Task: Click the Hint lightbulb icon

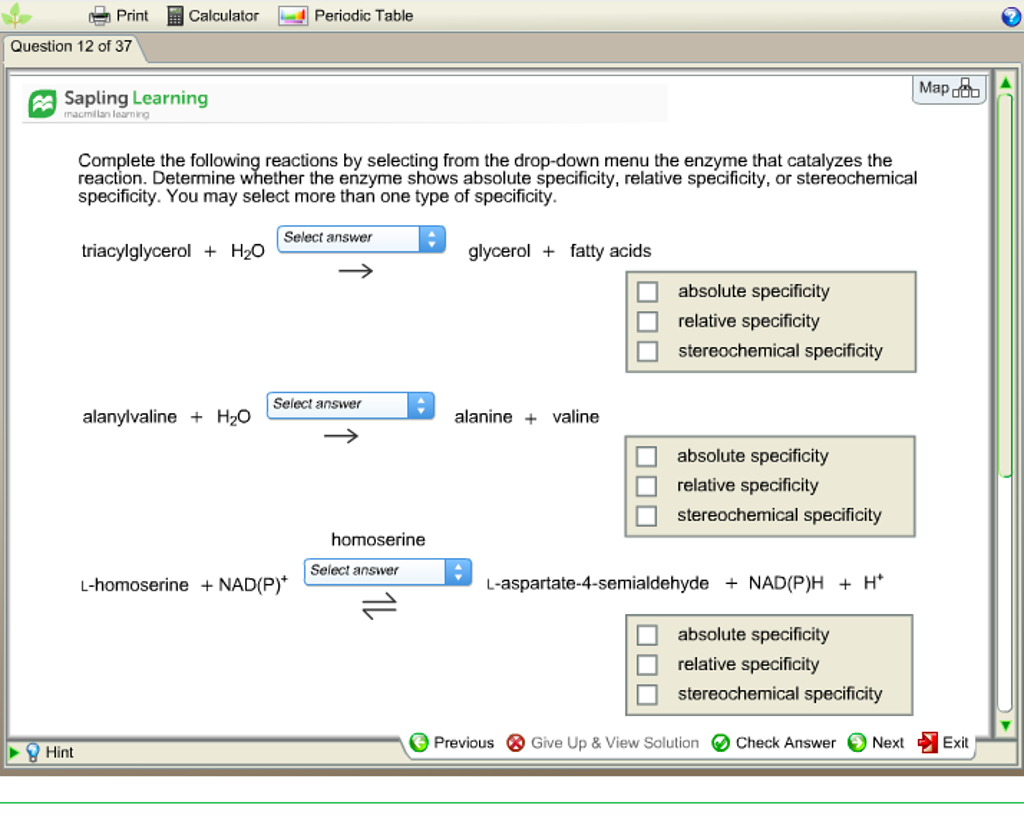Action: [35, 752]
